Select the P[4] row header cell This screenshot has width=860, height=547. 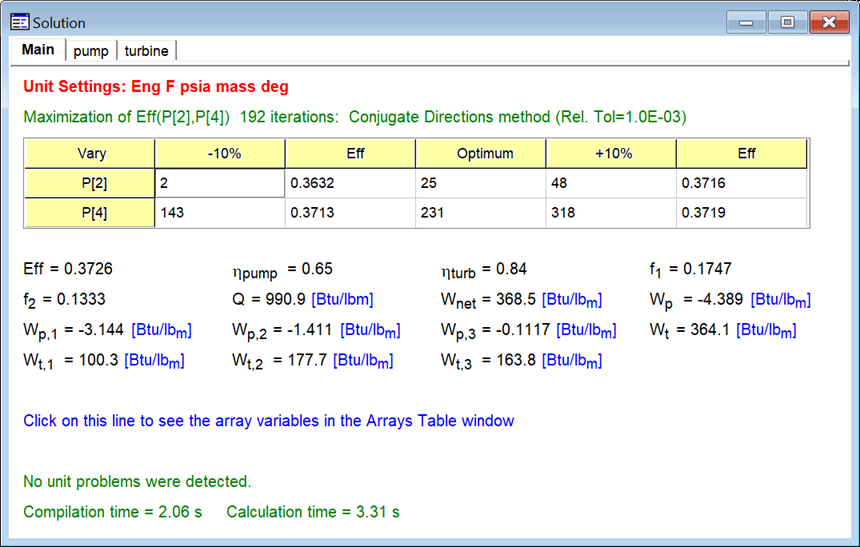coord(90,213)
